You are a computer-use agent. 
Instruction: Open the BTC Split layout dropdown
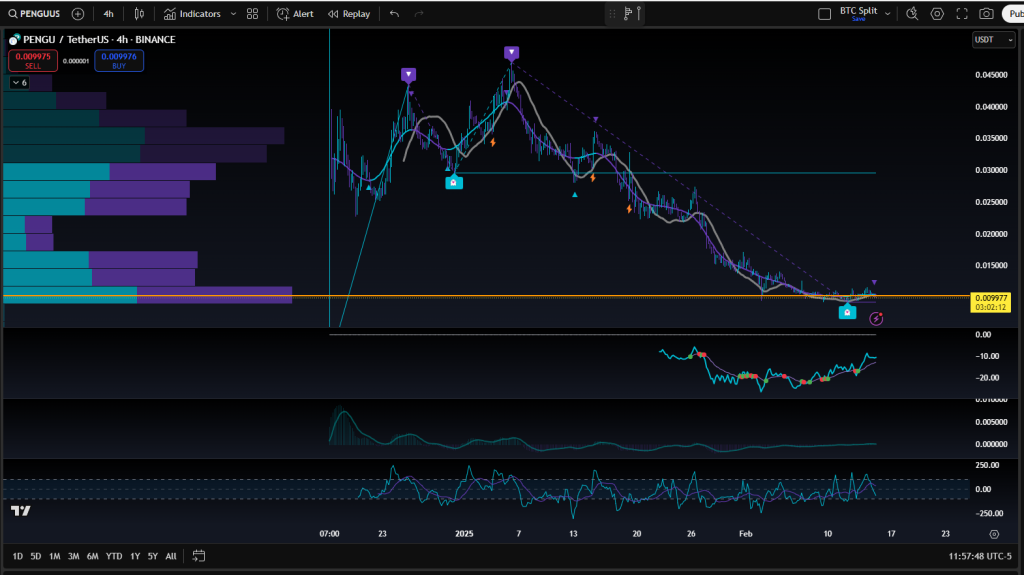pyautogui.click(x=888, y=14)
